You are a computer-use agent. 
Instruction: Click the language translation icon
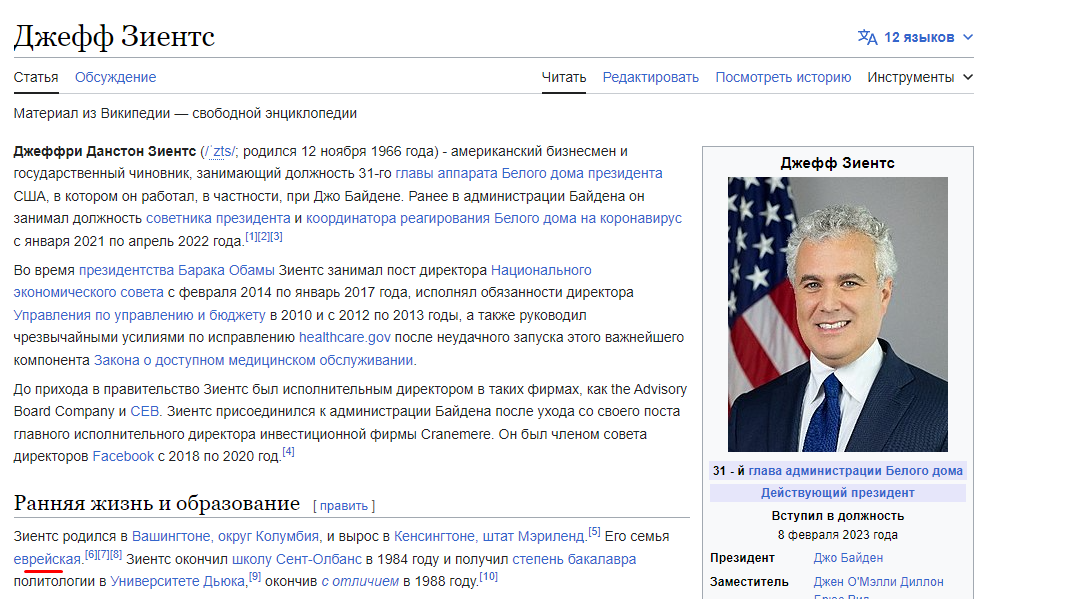tap(867, 37)
